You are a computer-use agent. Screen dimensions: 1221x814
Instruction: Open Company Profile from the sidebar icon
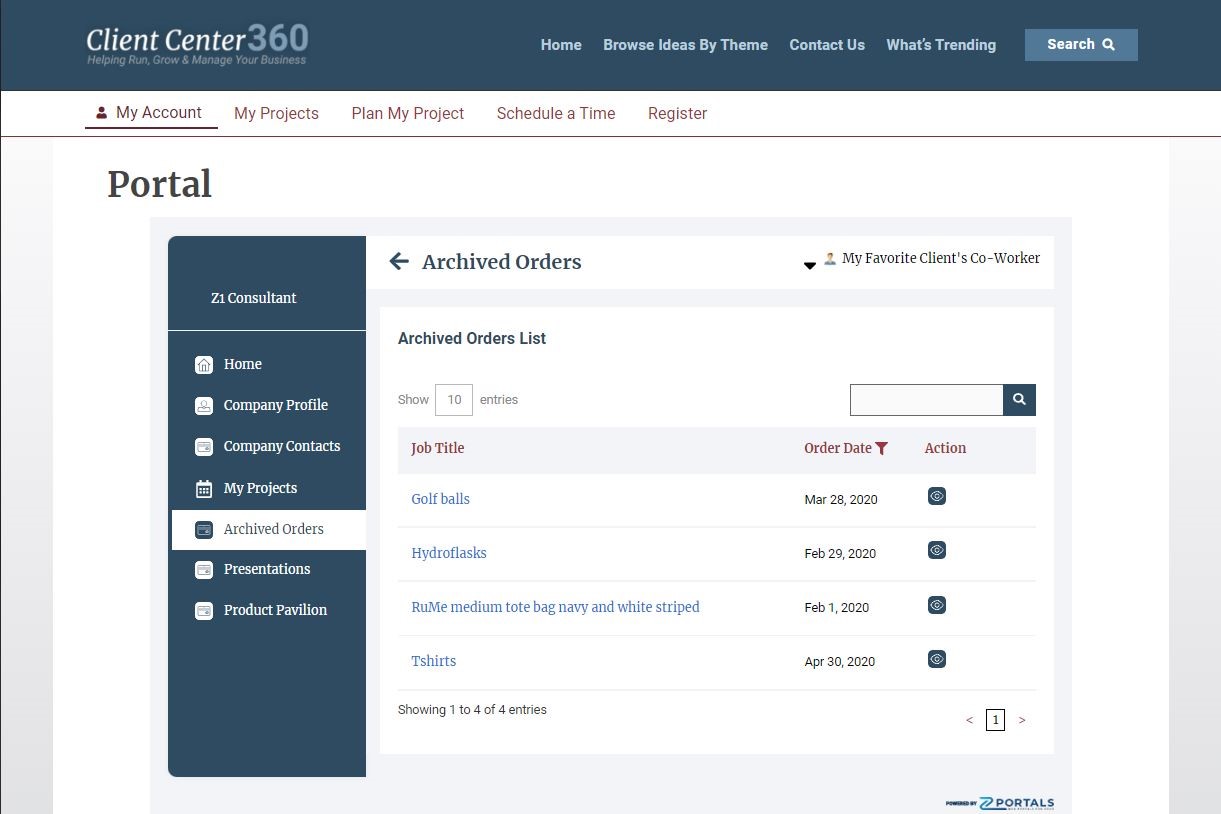click(203, 405)
